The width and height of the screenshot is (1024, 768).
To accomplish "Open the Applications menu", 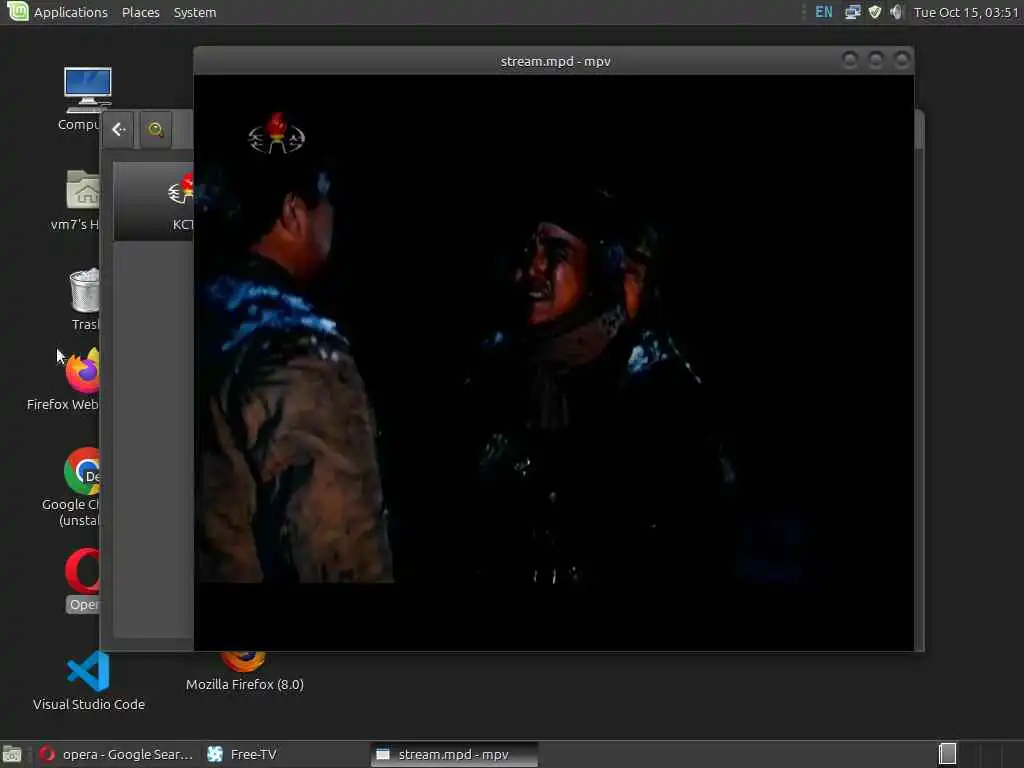I will click(x=71, y=12).
